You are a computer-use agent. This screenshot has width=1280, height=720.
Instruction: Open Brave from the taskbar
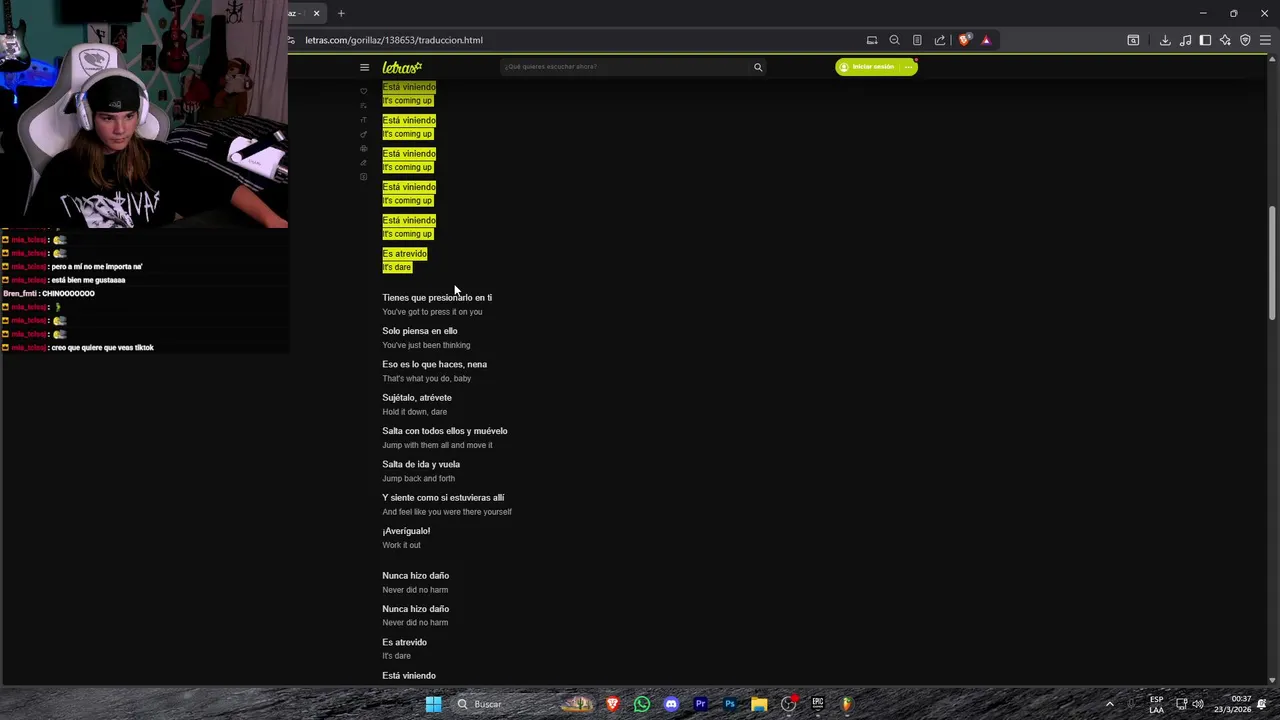(613, 704)
